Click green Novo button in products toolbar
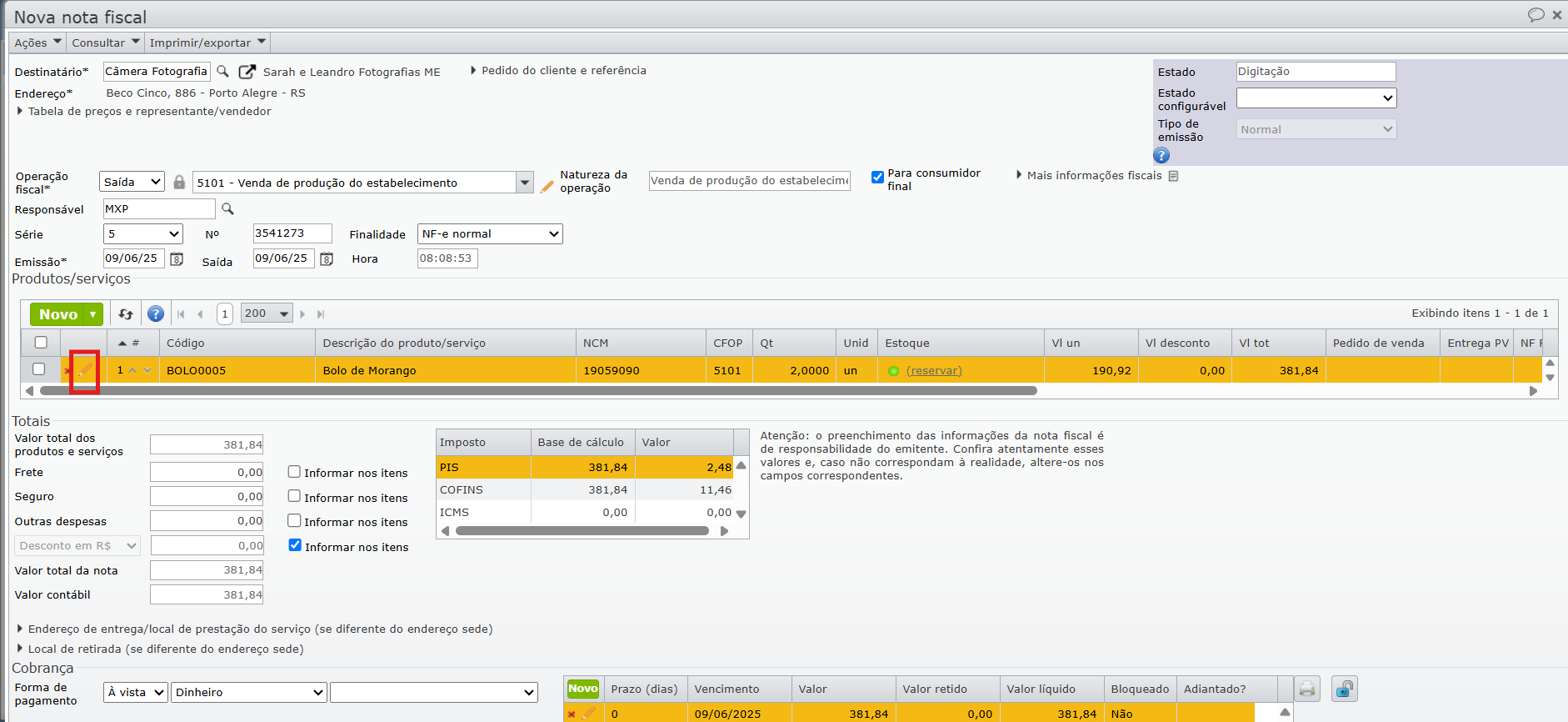 57,314
